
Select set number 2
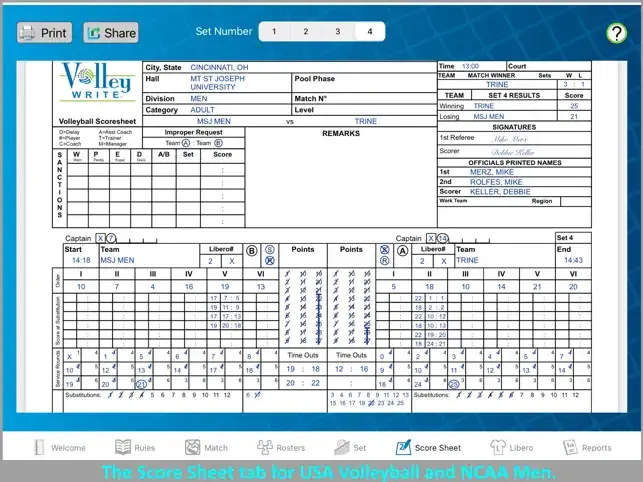click(x=306, y=32)
